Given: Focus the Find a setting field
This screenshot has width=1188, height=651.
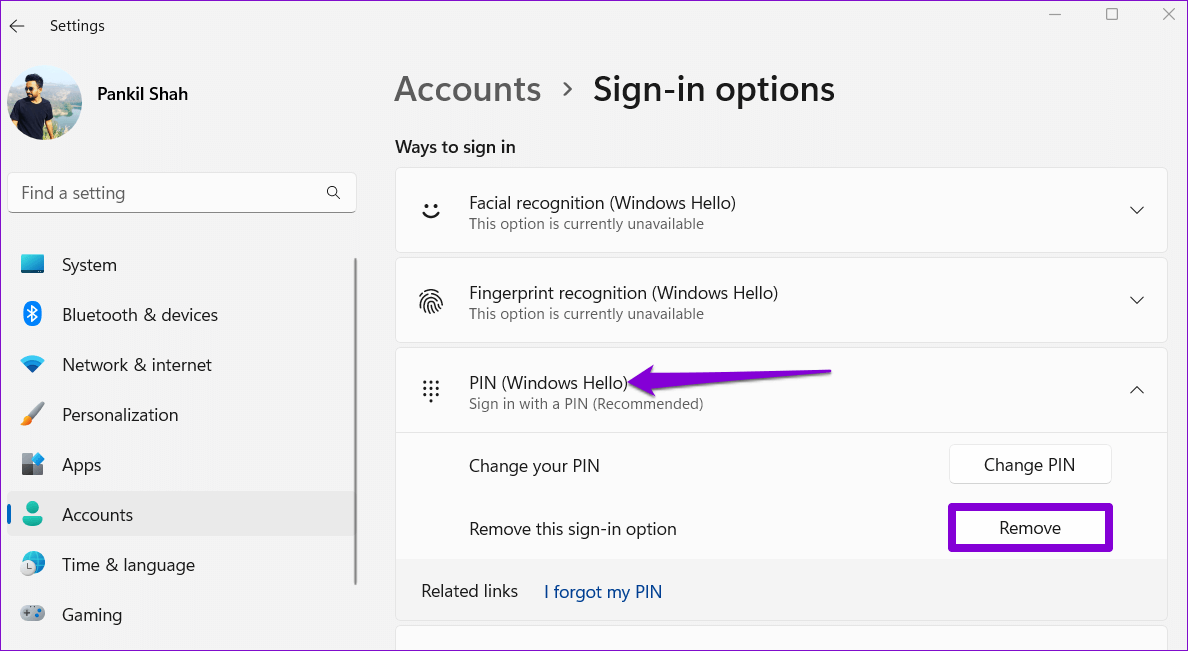Looking at the screenshot, I should point(182,193).
